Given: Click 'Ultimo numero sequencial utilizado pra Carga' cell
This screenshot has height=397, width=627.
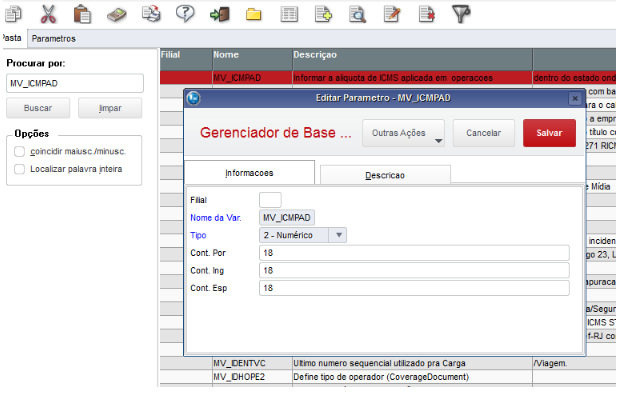Looking at the screenshot, I should [412, 363].
